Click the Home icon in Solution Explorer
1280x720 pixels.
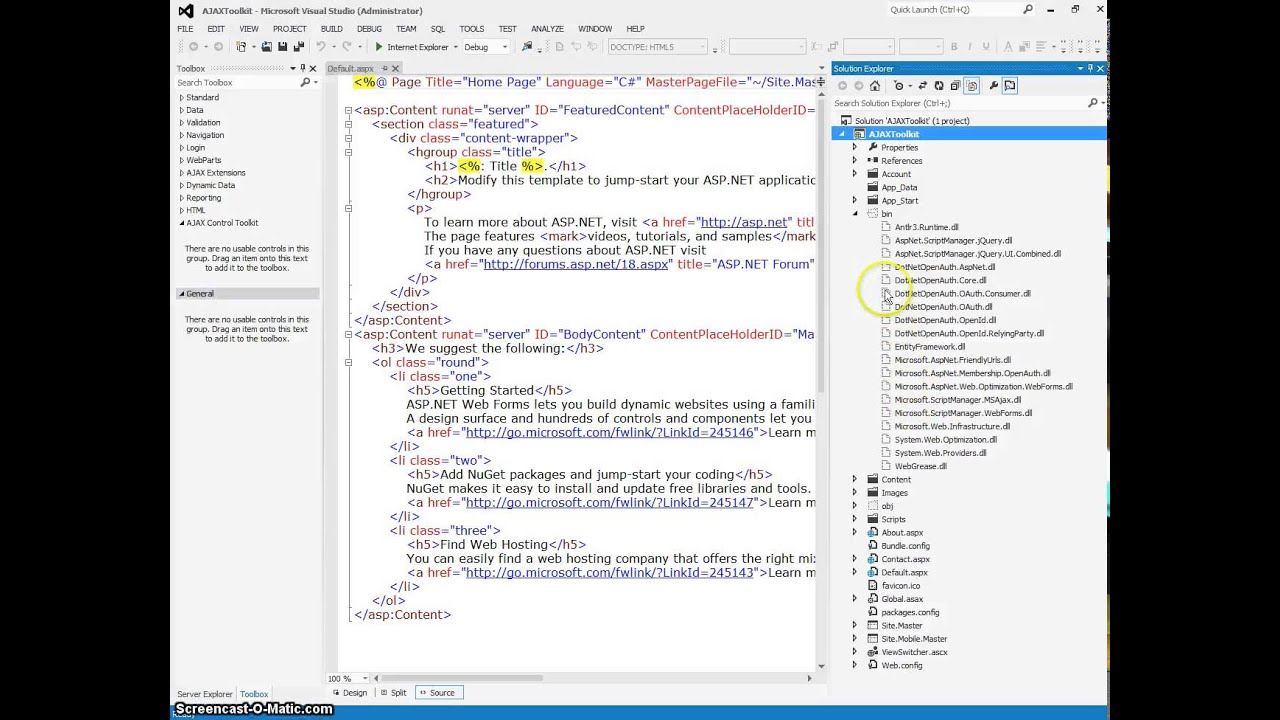[x=875, y=86]
